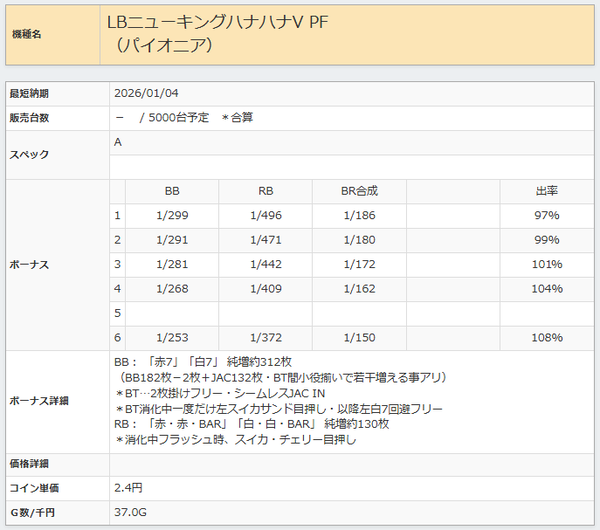Viewport: 600px width, 530px height.
Task: Click the スイカ・チェリー目押し note line
Action: 235,440
